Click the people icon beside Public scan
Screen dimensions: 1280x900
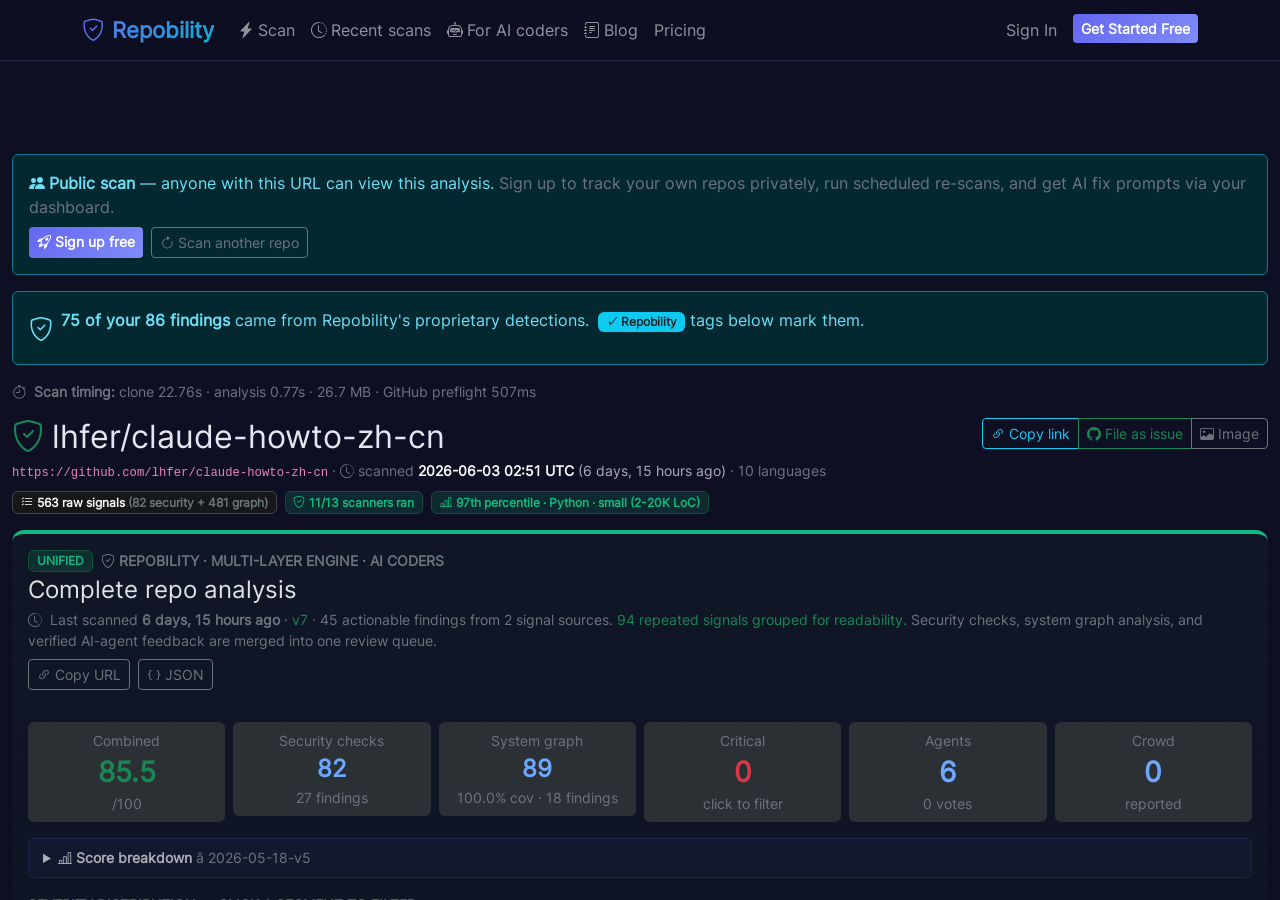(37, 183)
